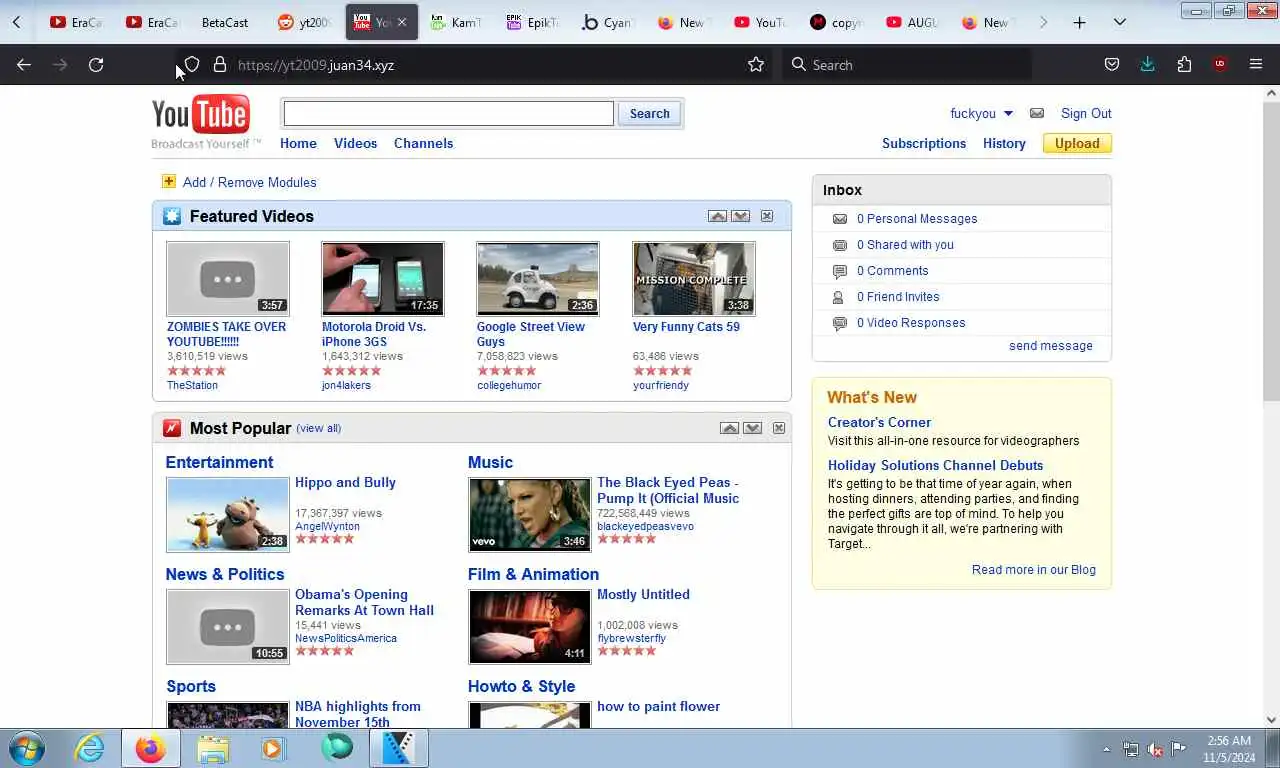Image resolution: width=1280 pixels, height=768 pixels.
Task: Click the Personal Messages envelope icon
Action: 839,219
